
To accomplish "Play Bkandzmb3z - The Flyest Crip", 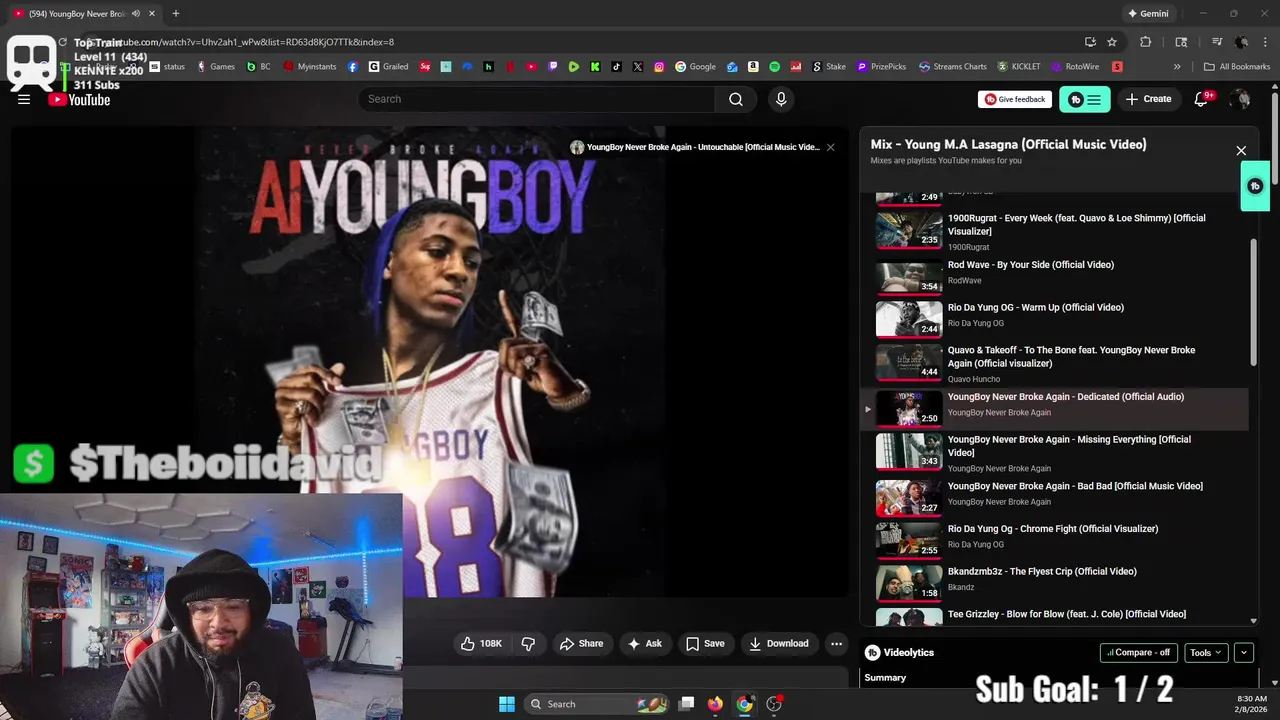I will pyautogui.click(x=1054, y=583).
